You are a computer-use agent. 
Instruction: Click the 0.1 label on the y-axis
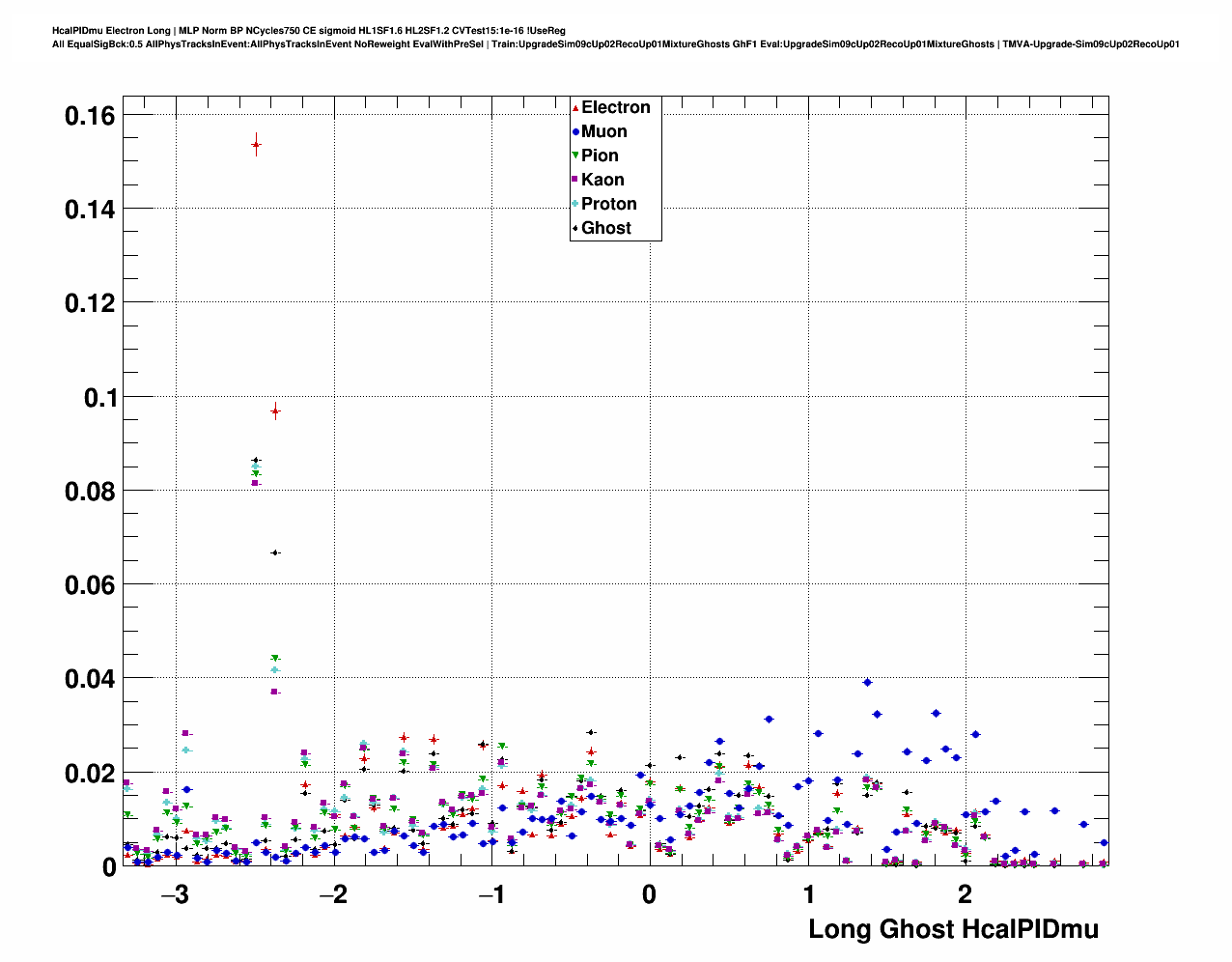pyautogui.click(x=99, y=398)
